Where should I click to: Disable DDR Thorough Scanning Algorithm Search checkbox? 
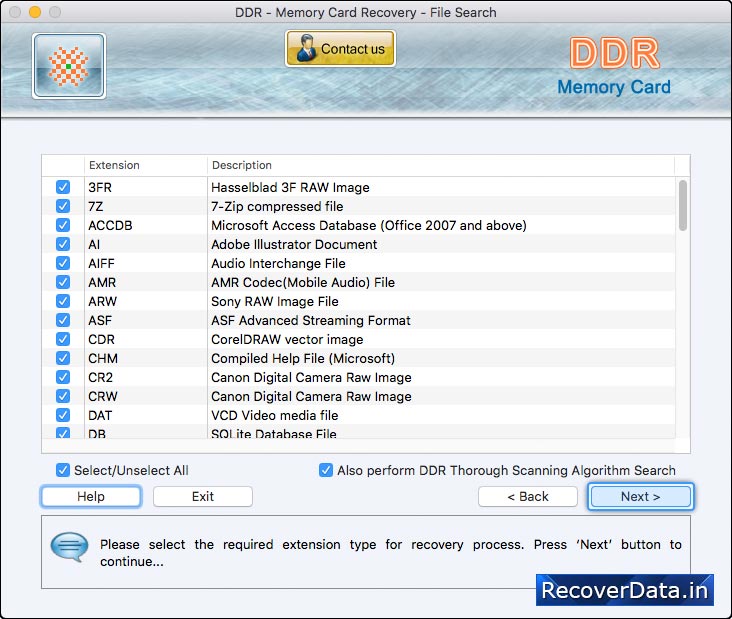(326, 470)
